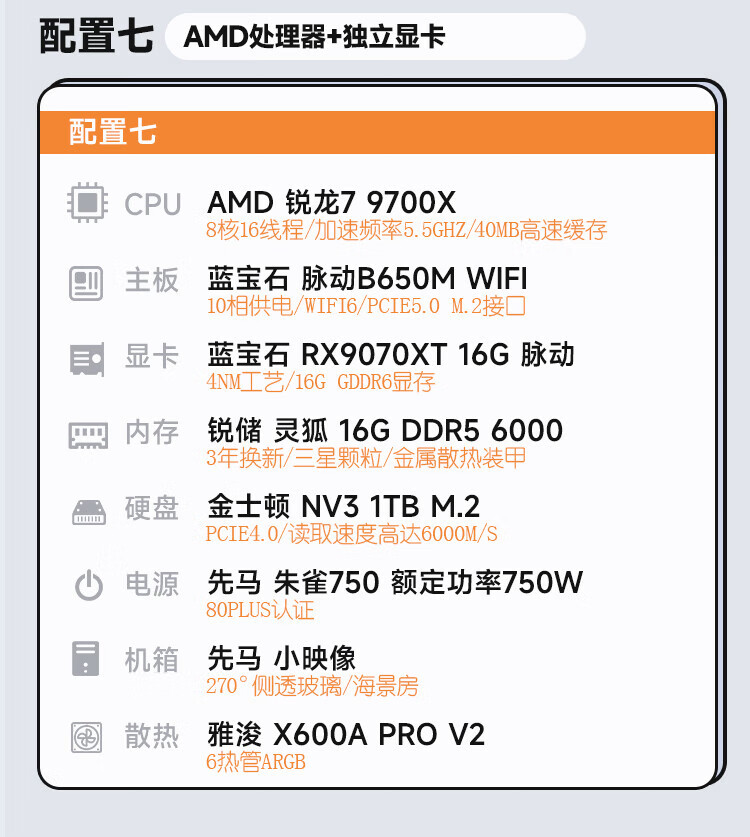Click 金士顿 NV3 1TB M.2 text
The width and height of the screenshot is (750, 837).
(x=343, y=506)
